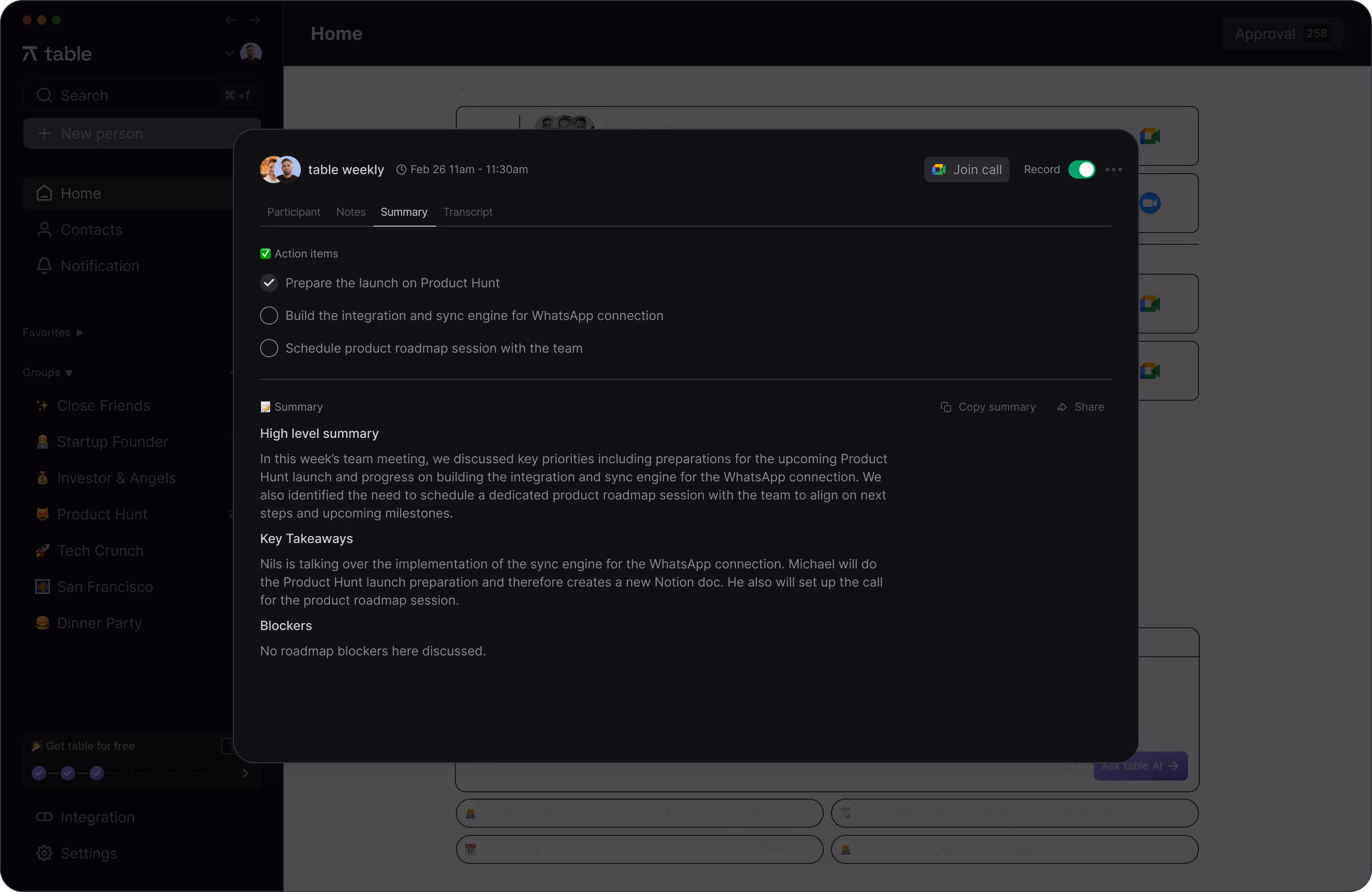The image size is (1372, 892).
Task: Click the participant avatars of table weekly
Action: [280, 170]
